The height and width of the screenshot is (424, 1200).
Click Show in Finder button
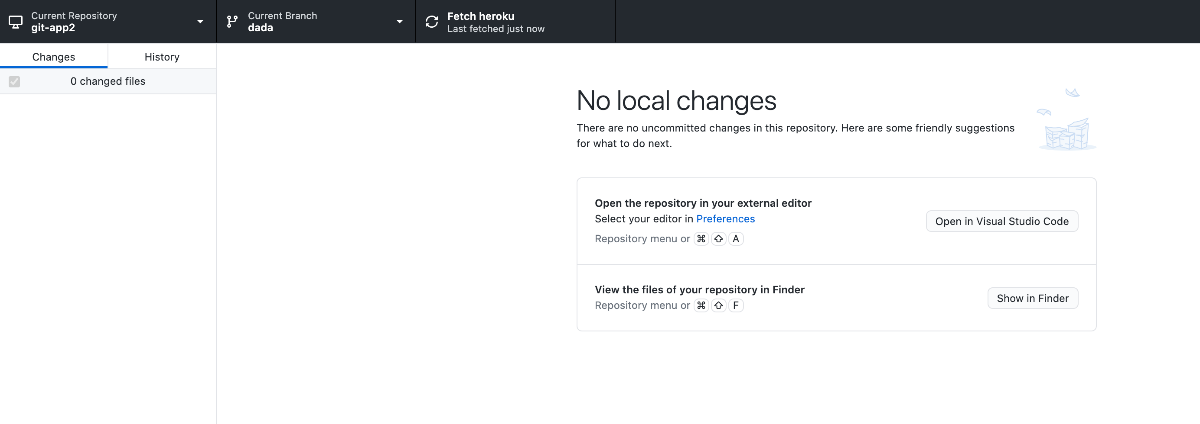(1033, 298)
